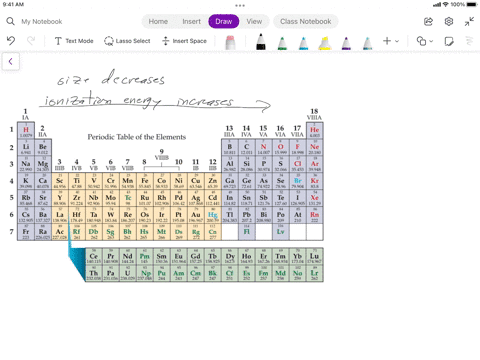Undo the last ink stroke

click(x=11, y=41)
